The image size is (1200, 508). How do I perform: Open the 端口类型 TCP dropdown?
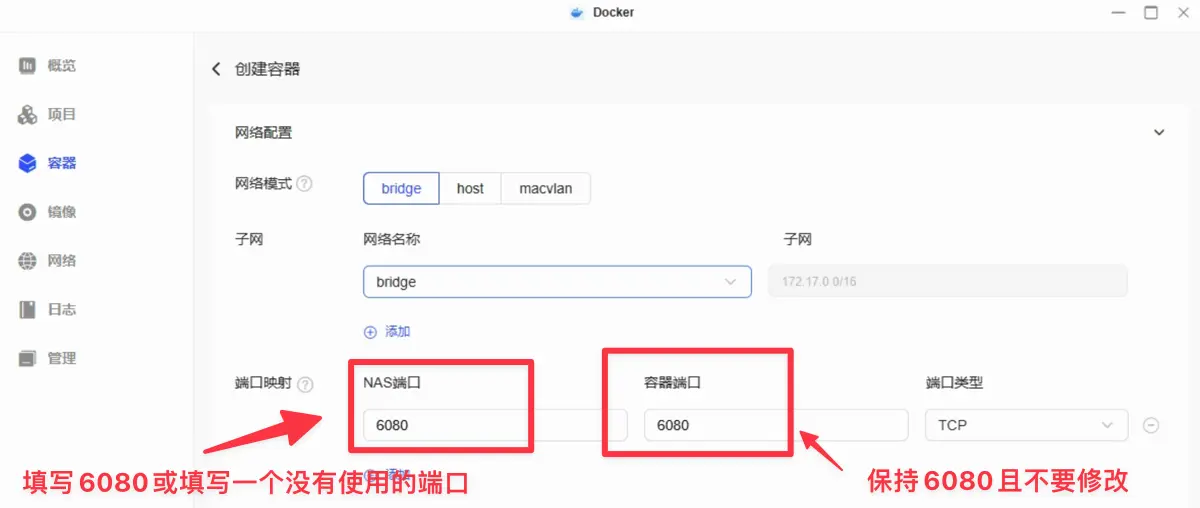point(1027,425)
